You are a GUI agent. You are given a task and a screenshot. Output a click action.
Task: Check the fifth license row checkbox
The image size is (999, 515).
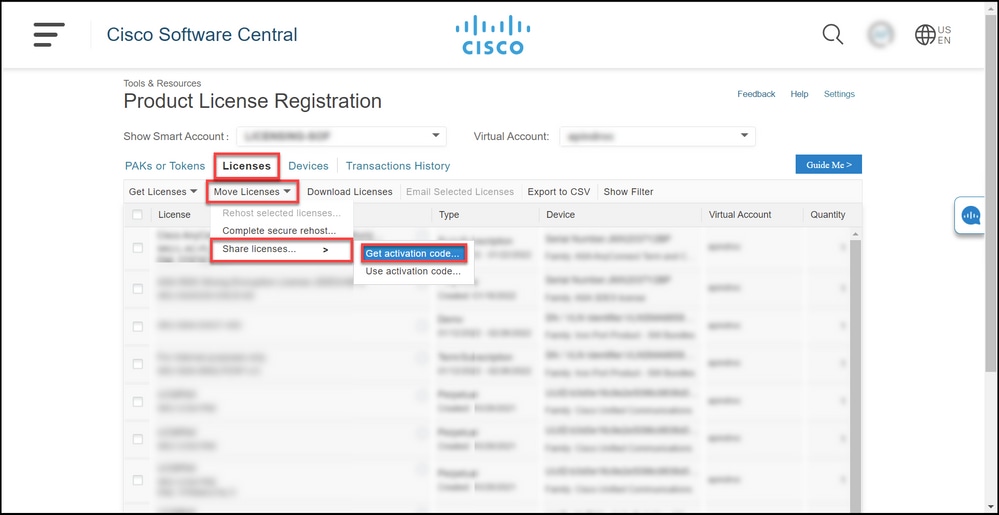138,402
